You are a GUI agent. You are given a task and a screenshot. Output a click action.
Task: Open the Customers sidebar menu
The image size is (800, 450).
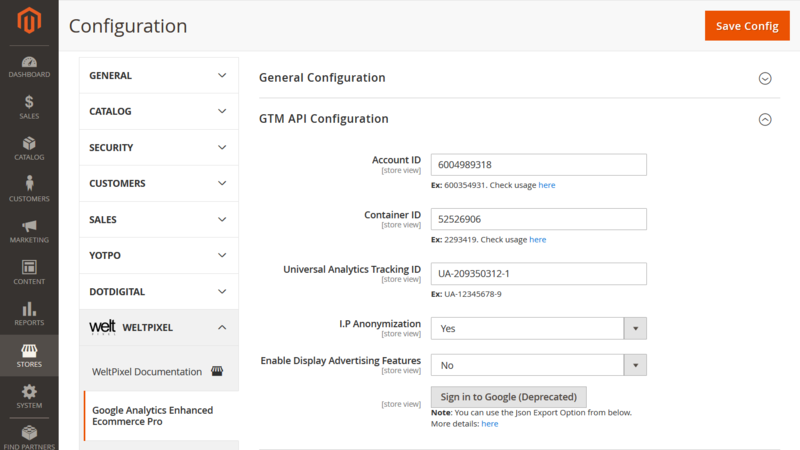[29, 189]
